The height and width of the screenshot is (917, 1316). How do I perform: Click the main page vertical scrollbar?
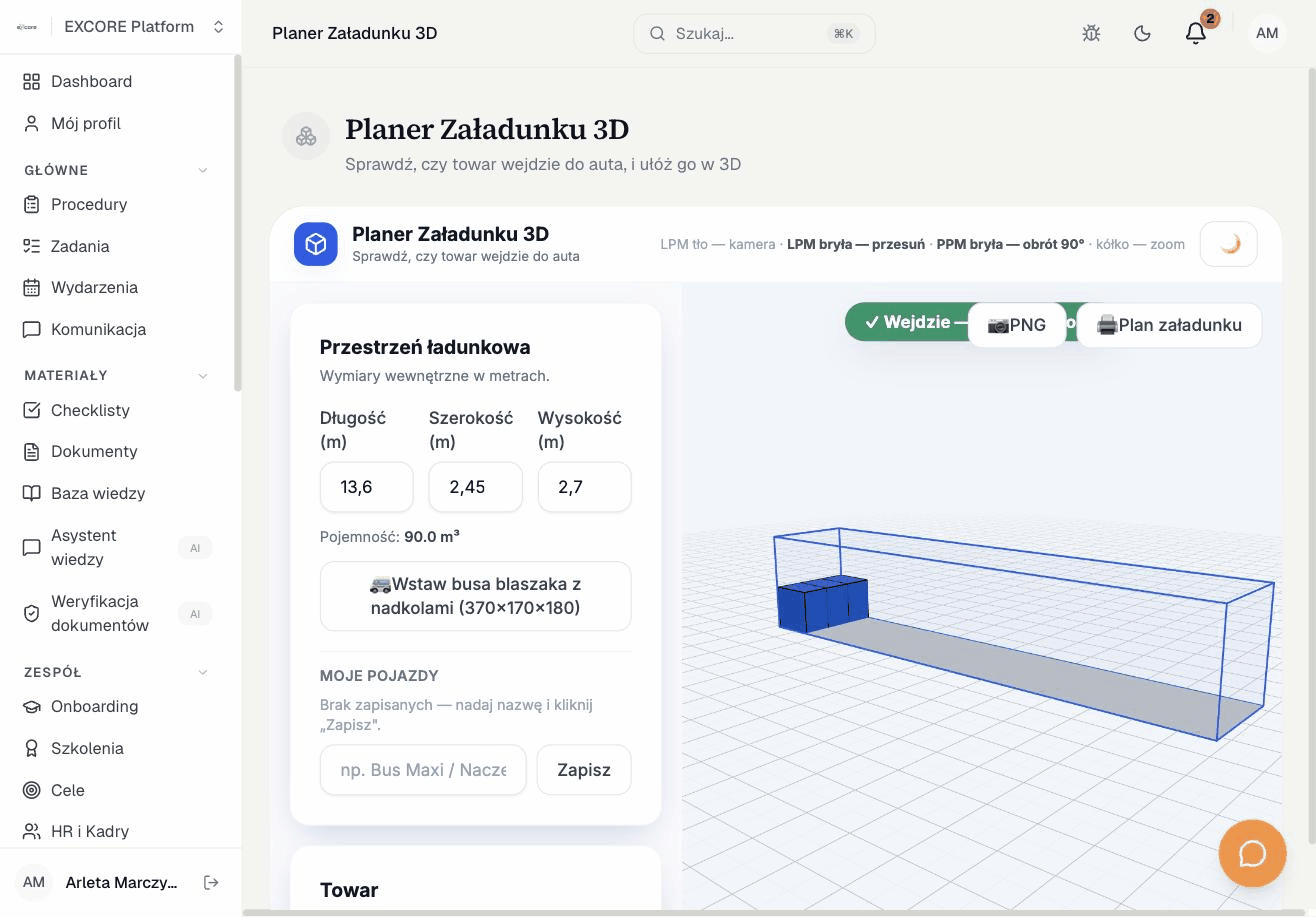tap(1312, 455)
